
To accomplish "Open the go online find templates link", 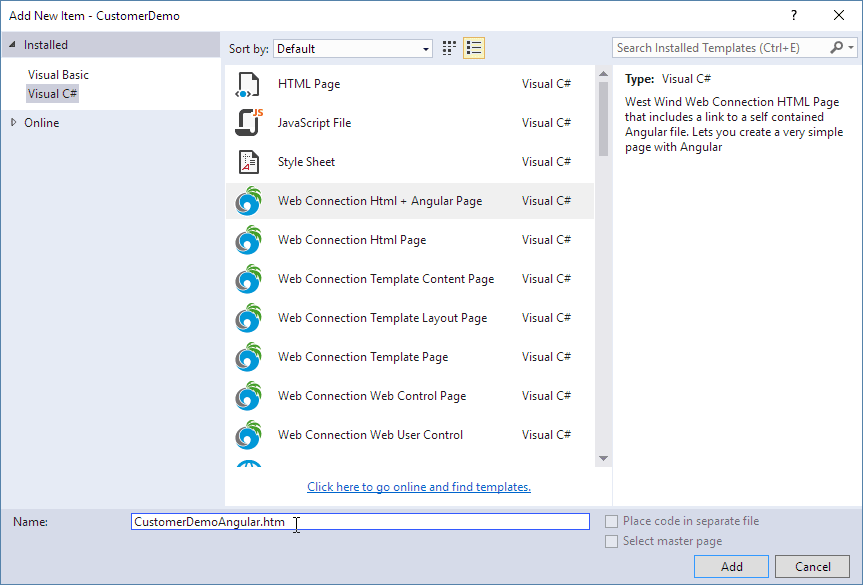I will tap(419, 487).
